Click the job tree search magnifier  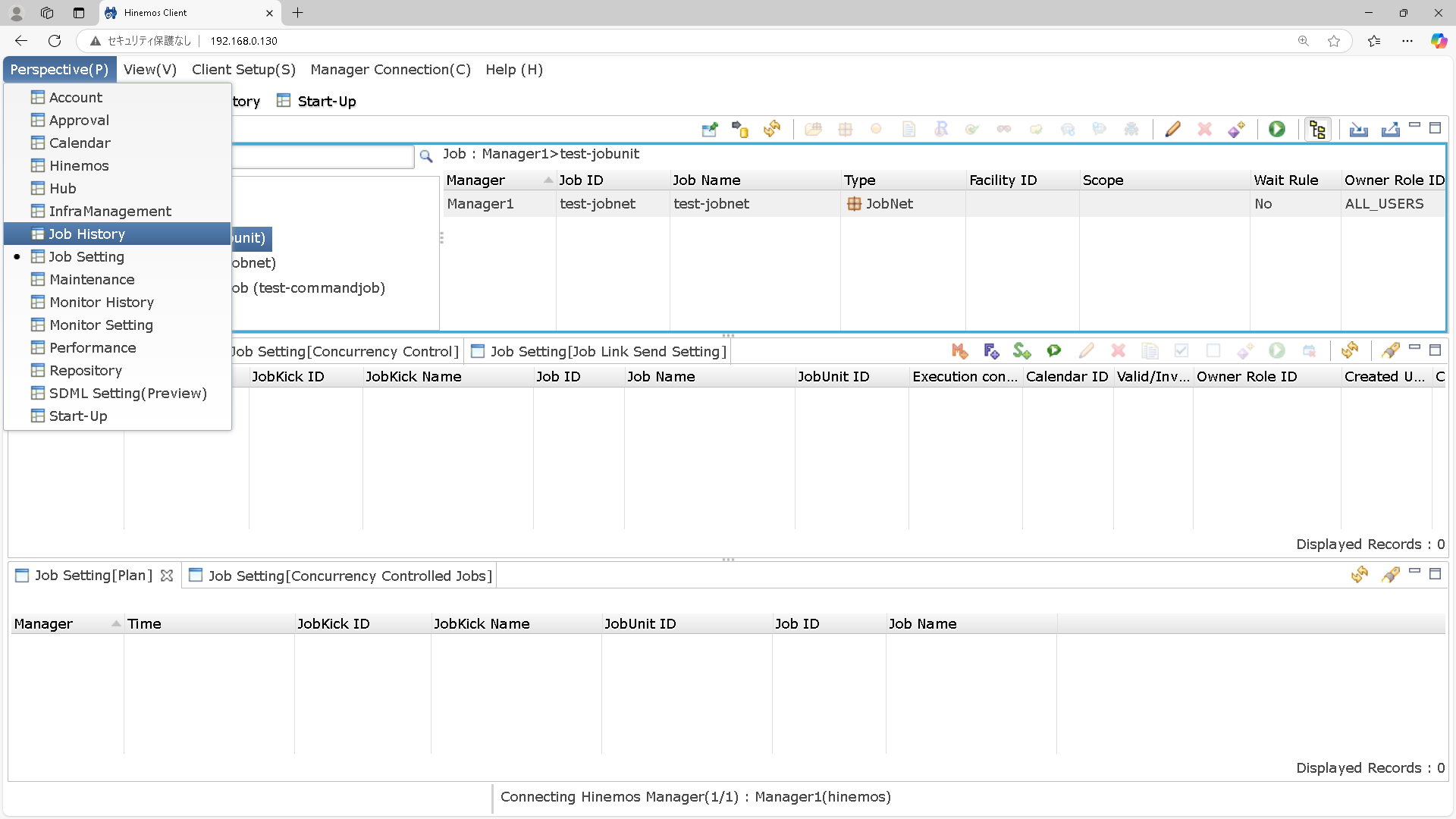pos(426,156)
